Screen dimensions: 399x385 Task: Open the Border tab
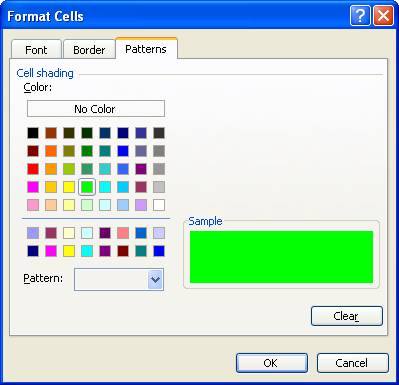click(89, 50)
